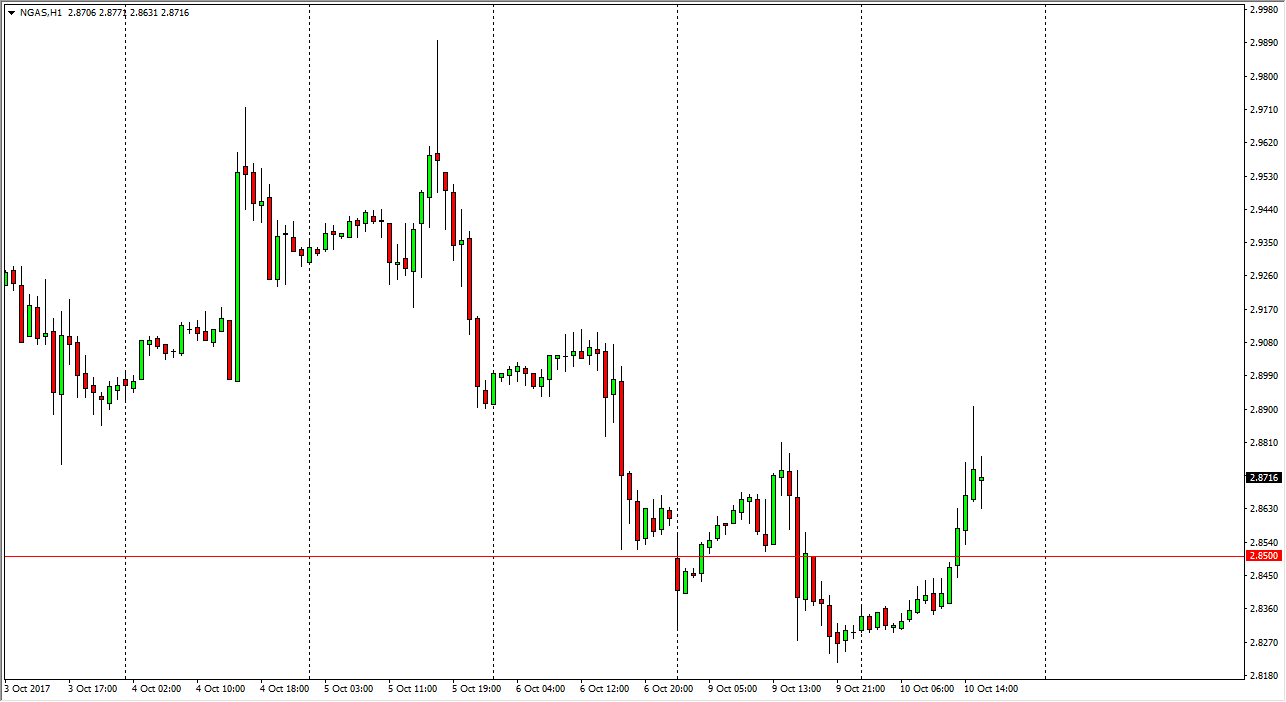1286x702 pixels.
Task: Open the dropdown arrow beside NGAS,H1
Action: point(11,13)
